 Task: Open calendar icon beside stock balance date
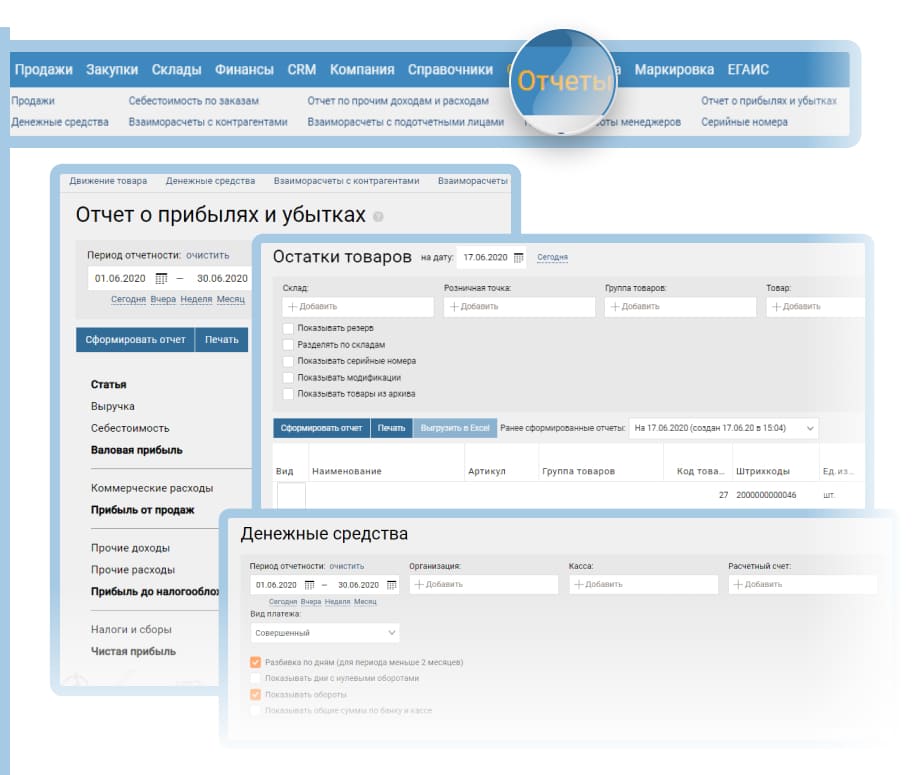pyautogui.click(x=519, y=258)
